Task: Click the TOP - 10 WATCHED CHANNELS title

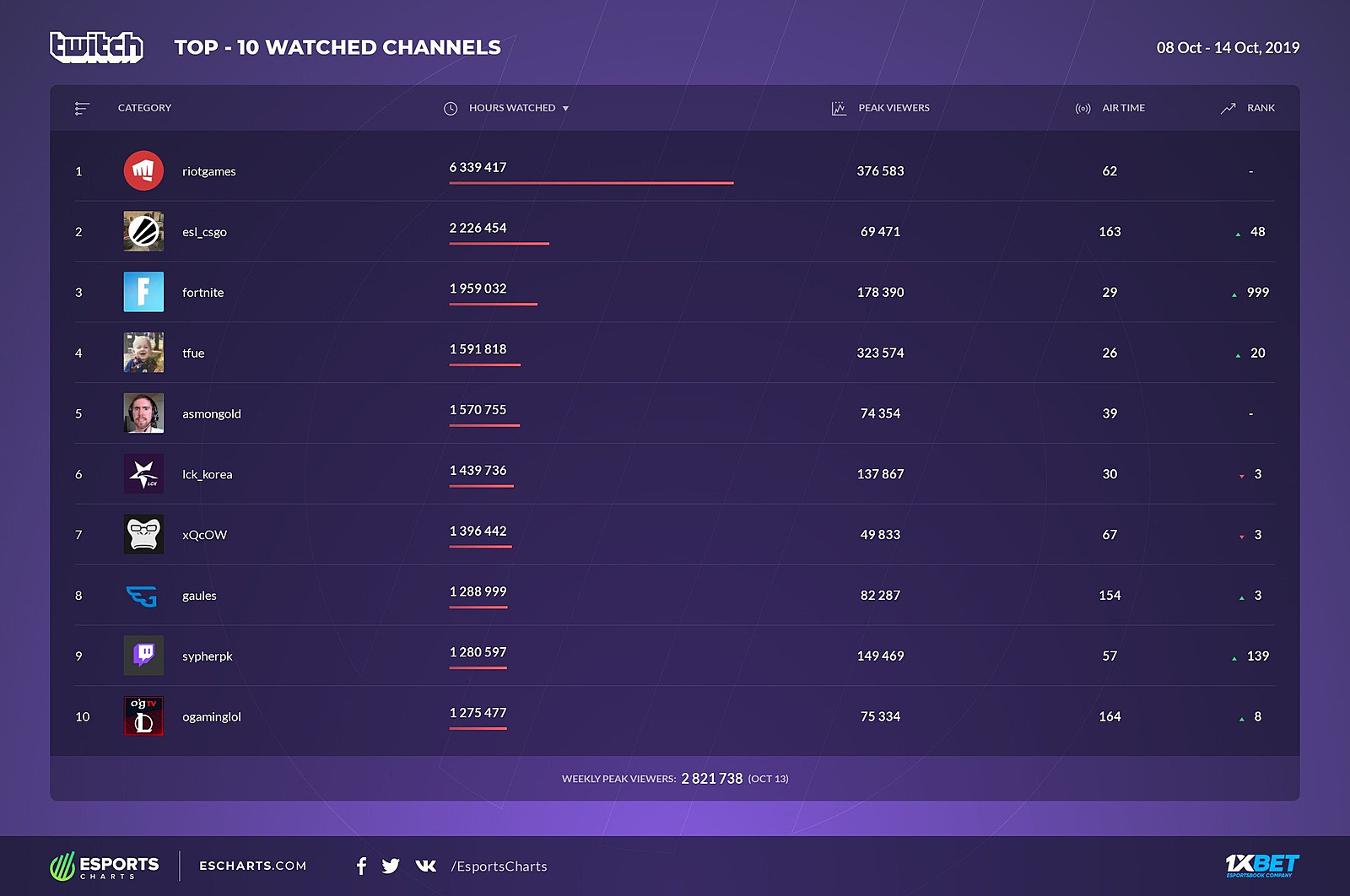Action: pos(337,47)
